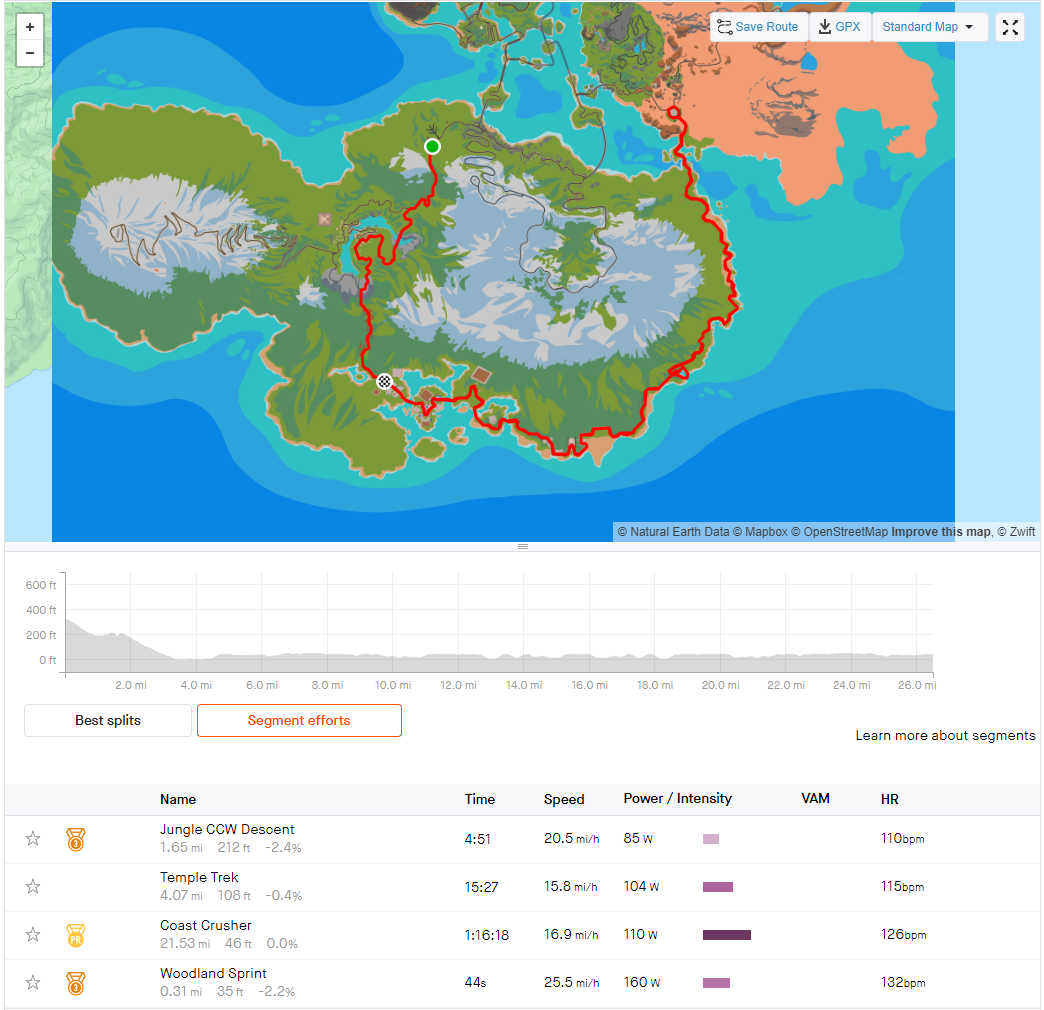Click the Jungle CCW Descent medal icon
The height and width of the screenshot is (1010, 1044).
(x=76, y=840)
